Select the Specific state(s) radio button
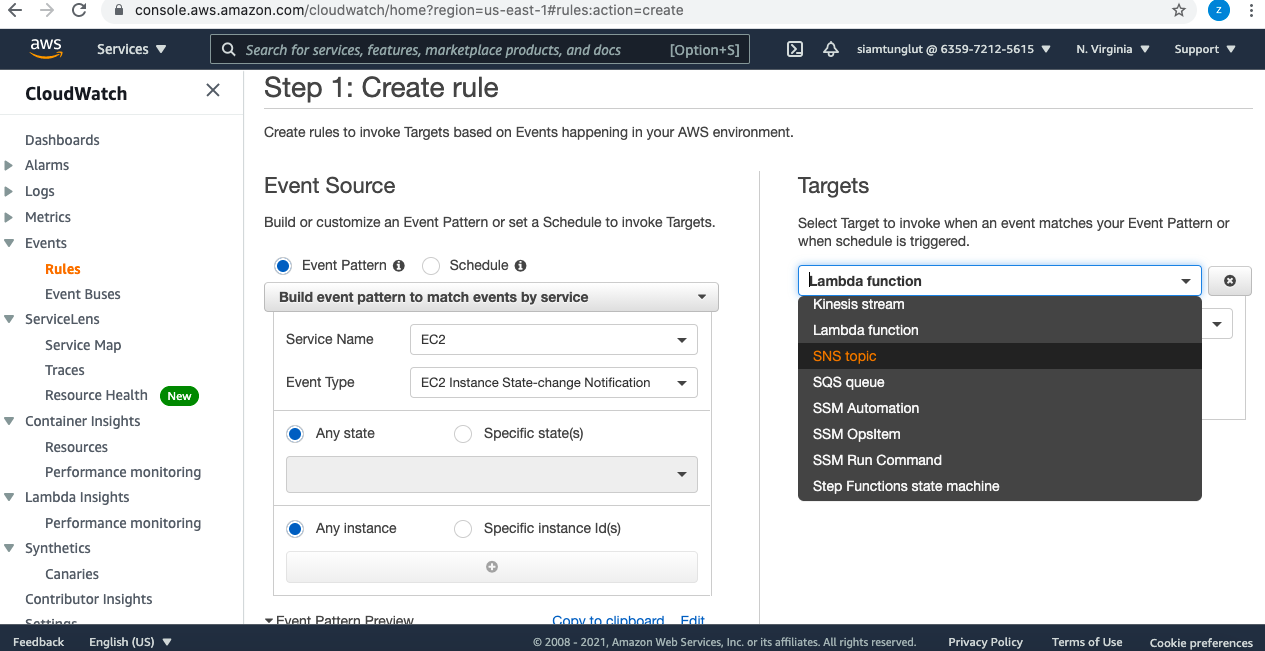The width and height of the screenshot is (1265, 651). click(463, 434)
